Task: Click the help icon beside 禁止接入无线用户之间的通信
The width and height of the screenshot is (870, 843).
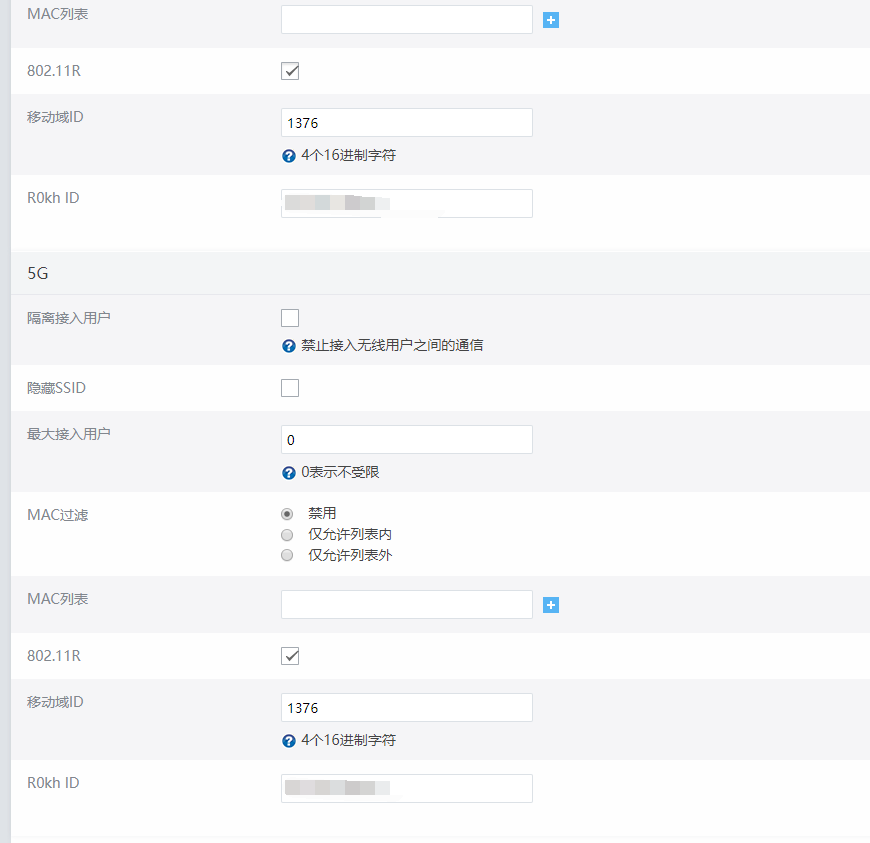Action: tap(289, 346)
